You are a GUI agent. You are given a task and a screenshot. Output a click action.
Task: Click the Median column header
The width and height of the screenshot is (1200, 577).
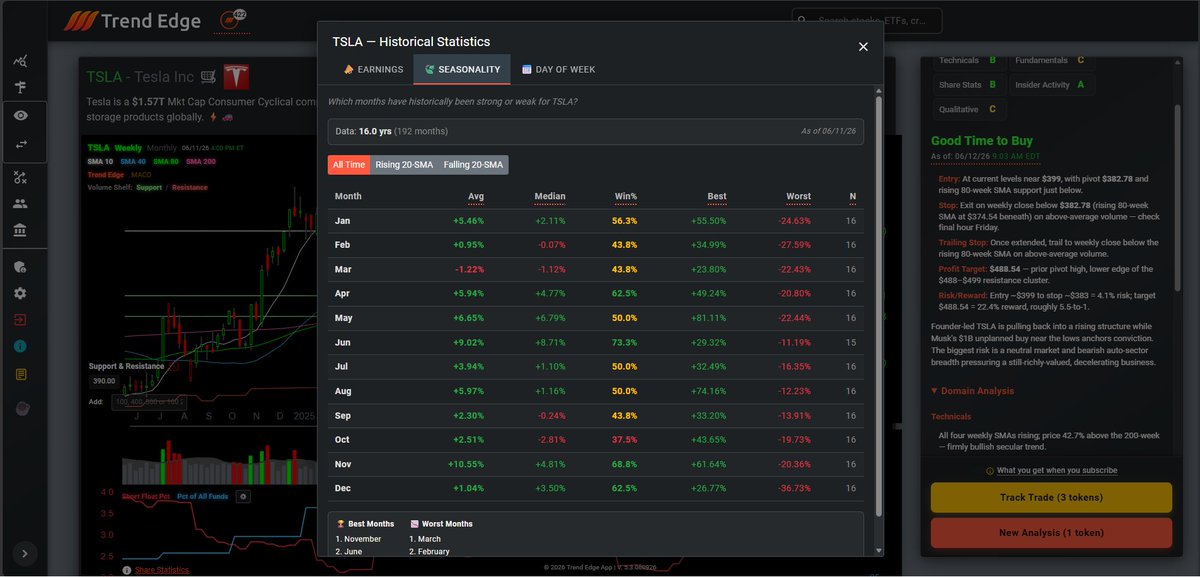(549, 197)
